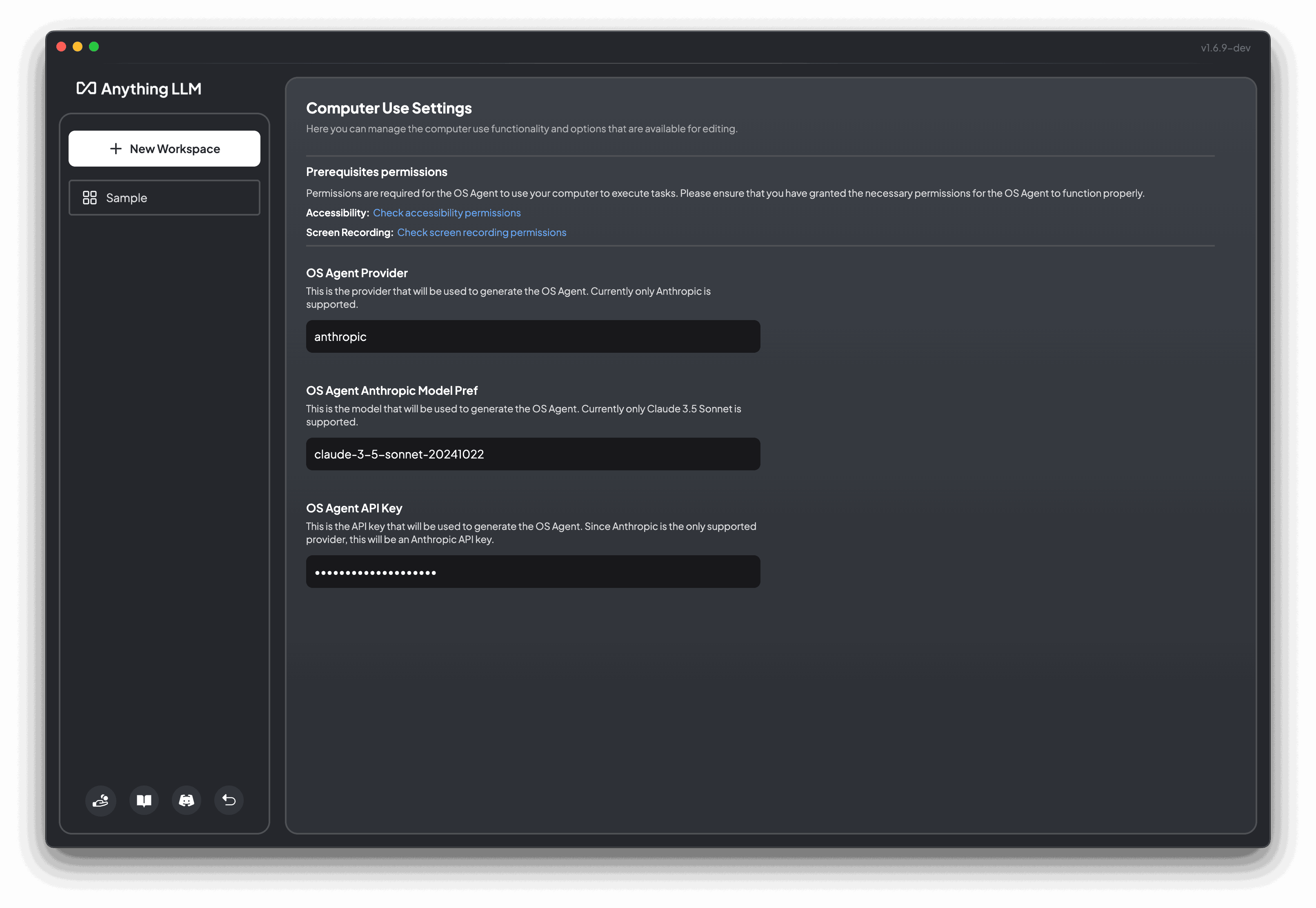Click the yellow minimize window button

click(x=78, y=47)
